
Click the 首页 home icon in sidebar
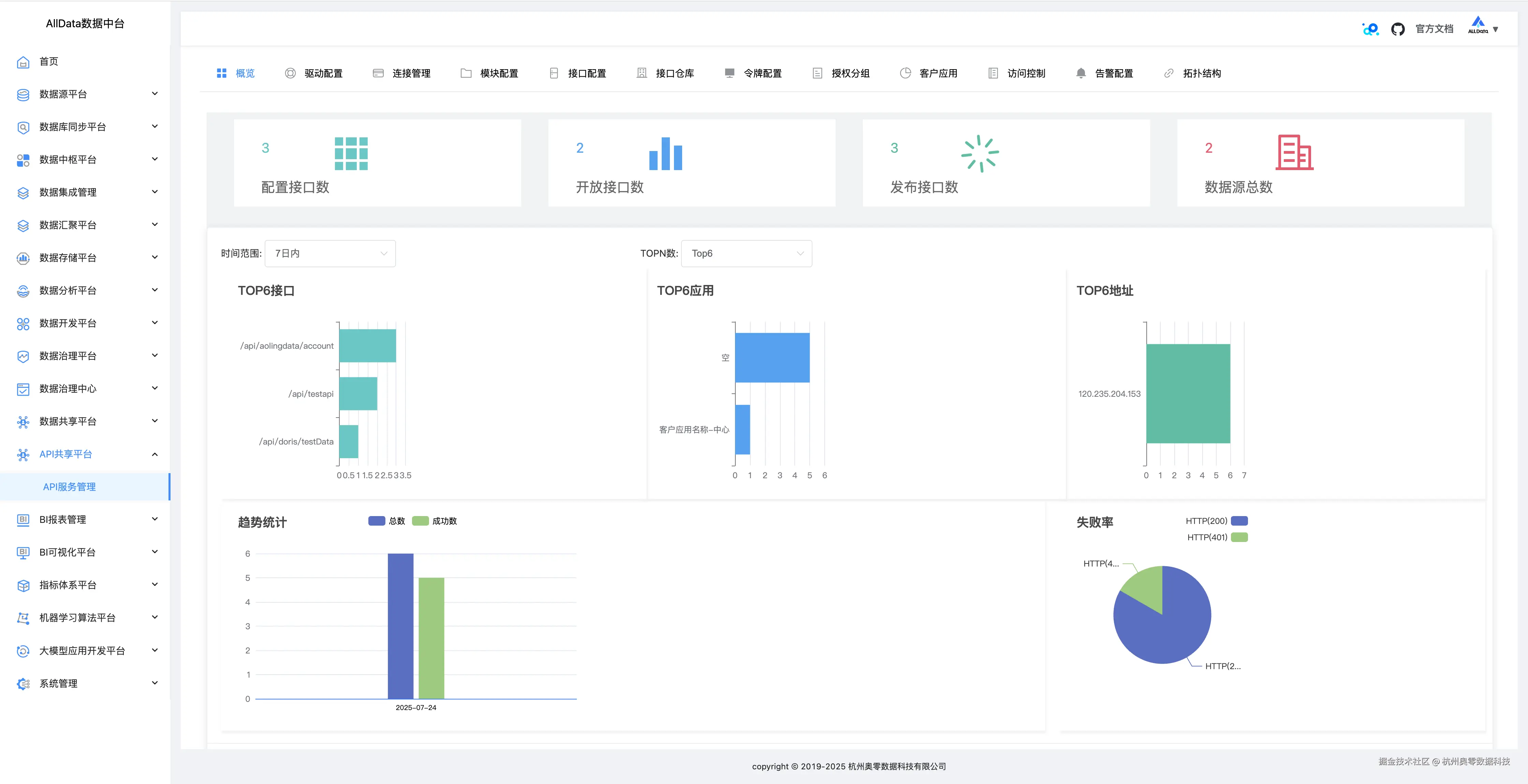tap(23, 62)
